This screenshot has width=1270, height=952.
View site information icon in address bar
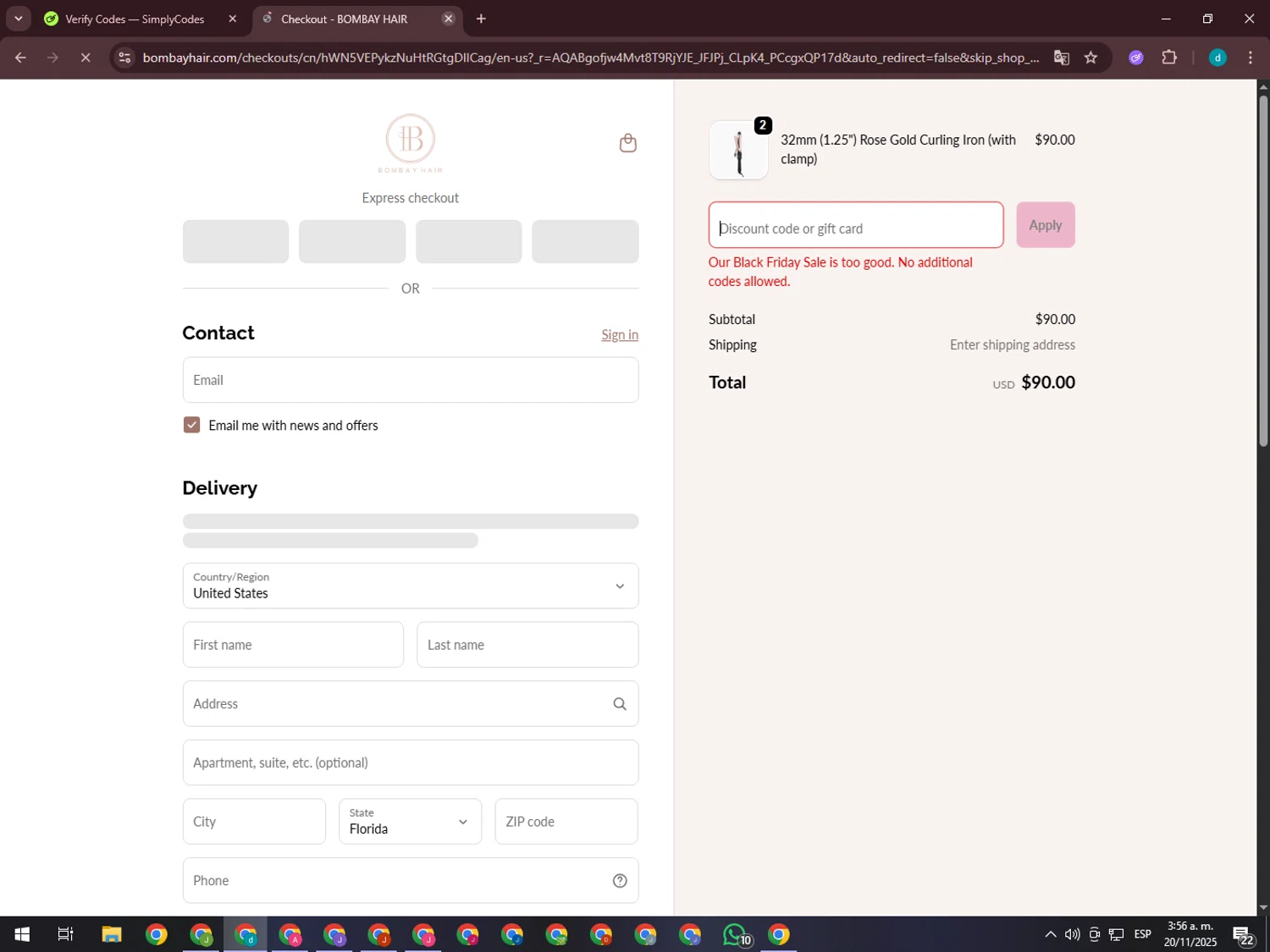tap(124, 58)
